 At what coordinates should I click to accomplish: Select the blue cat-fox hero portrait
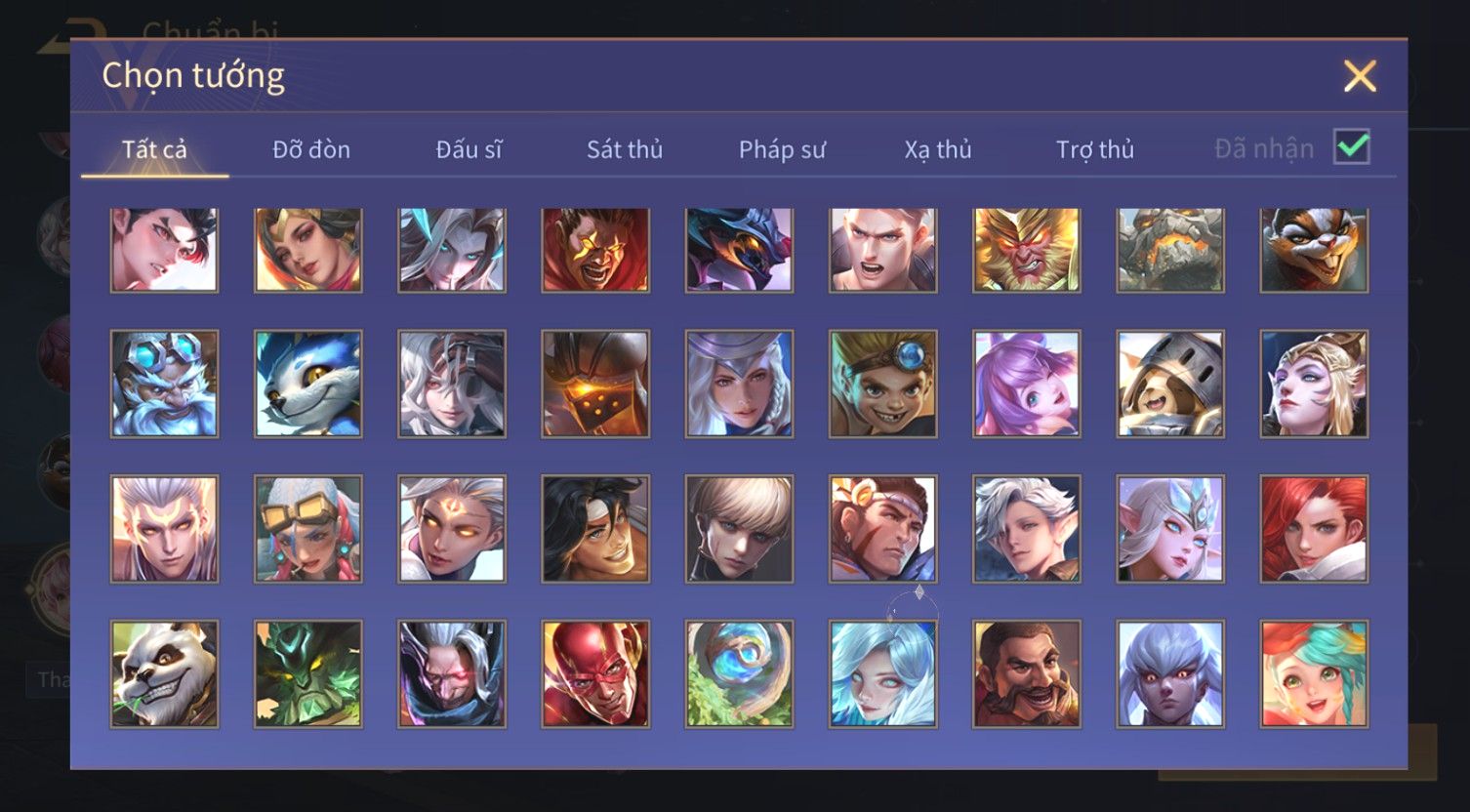pyautogui.click(x=308, y=384)
